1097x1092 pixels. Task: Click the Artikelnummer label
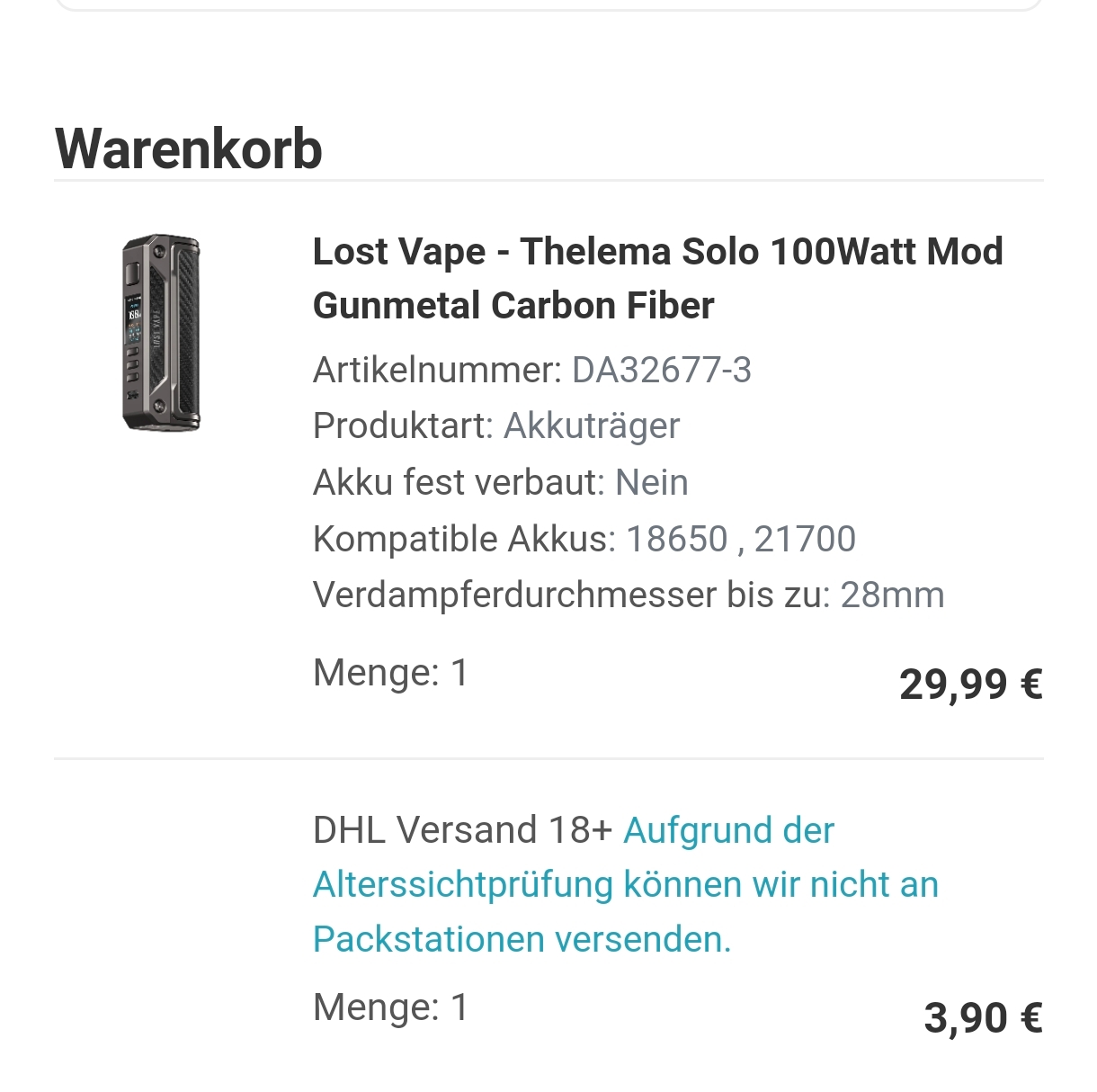click(437, 370)
